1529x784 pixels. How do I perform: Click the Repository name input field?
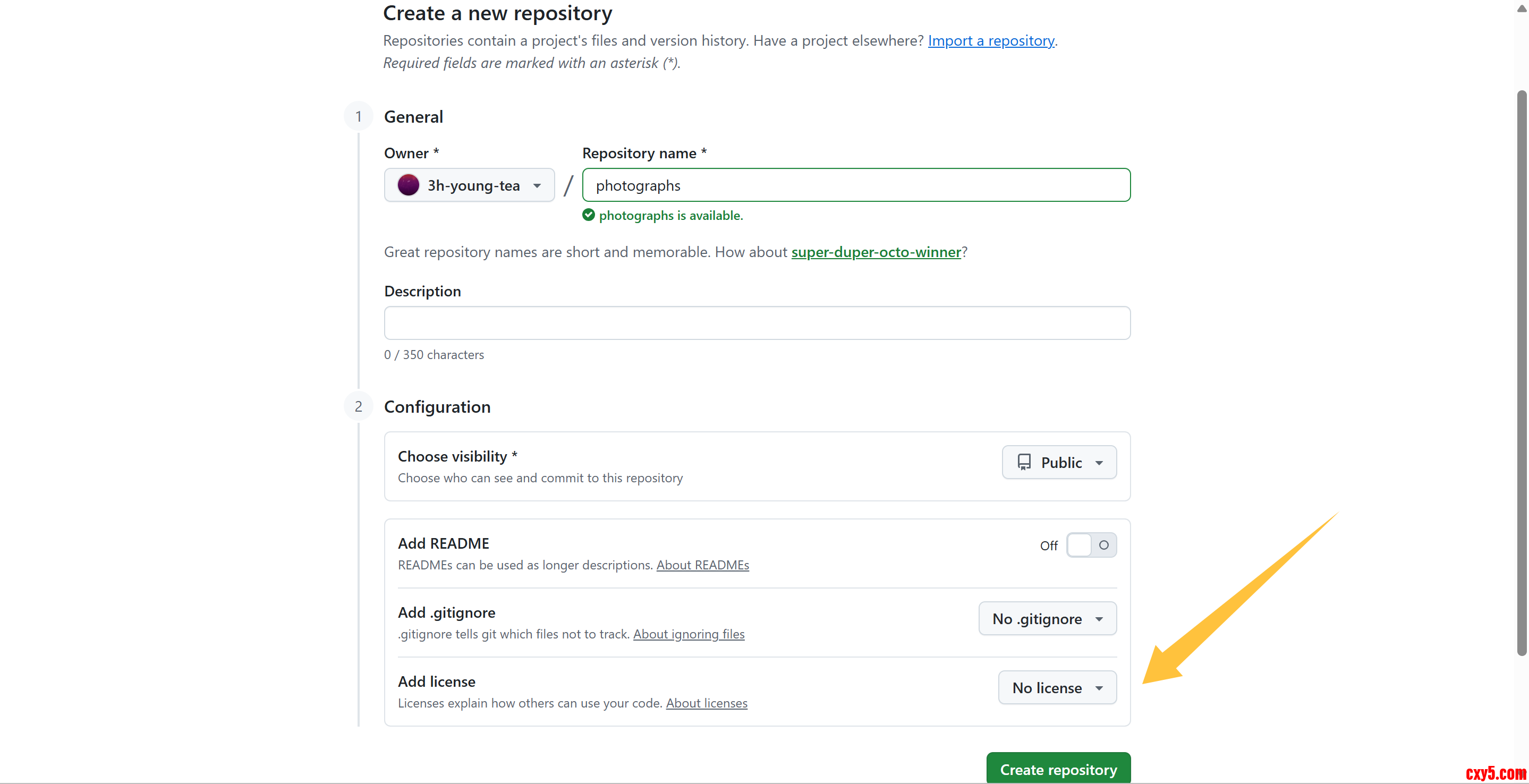tap(856, 185)
